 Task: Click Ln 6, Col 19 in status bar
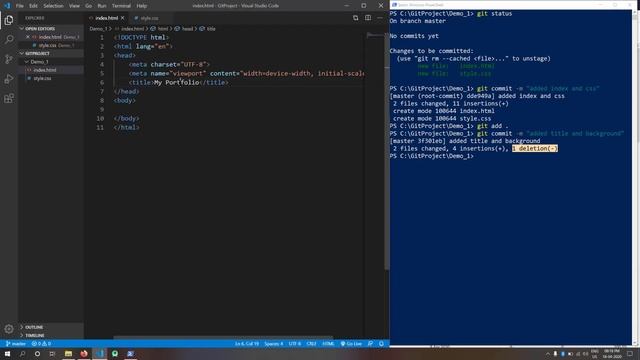pyautogui.click(x=247, y=344)
